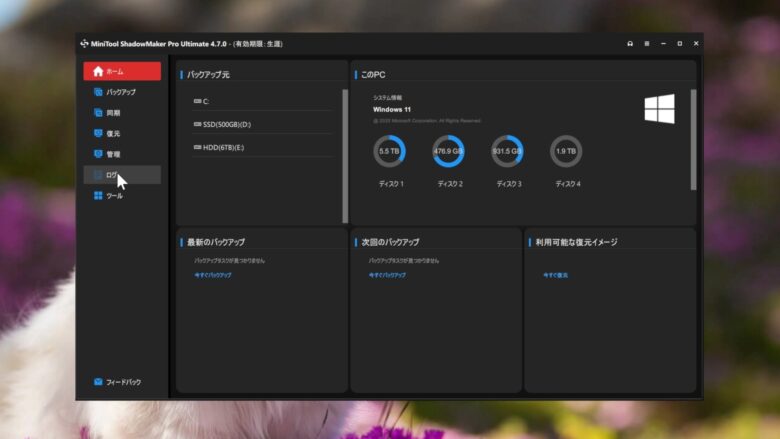The image size is (780, 439).
Task: Click the manage icon beside 管理
Action: click(98, 154)
